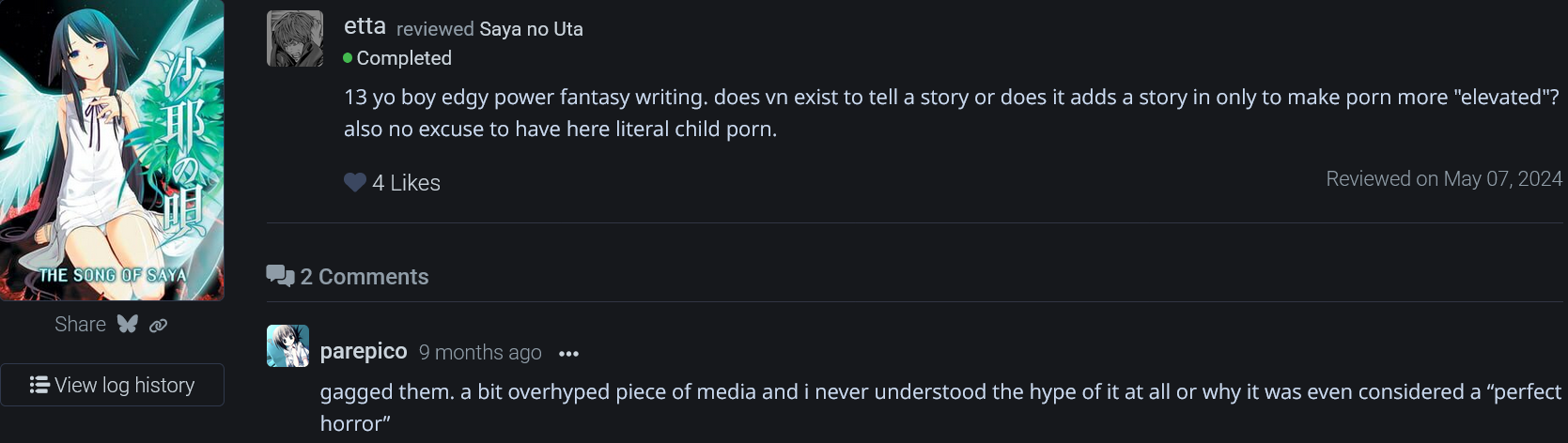Open etta's profile avatar
1568x443 pixels.
coord(295,39)
